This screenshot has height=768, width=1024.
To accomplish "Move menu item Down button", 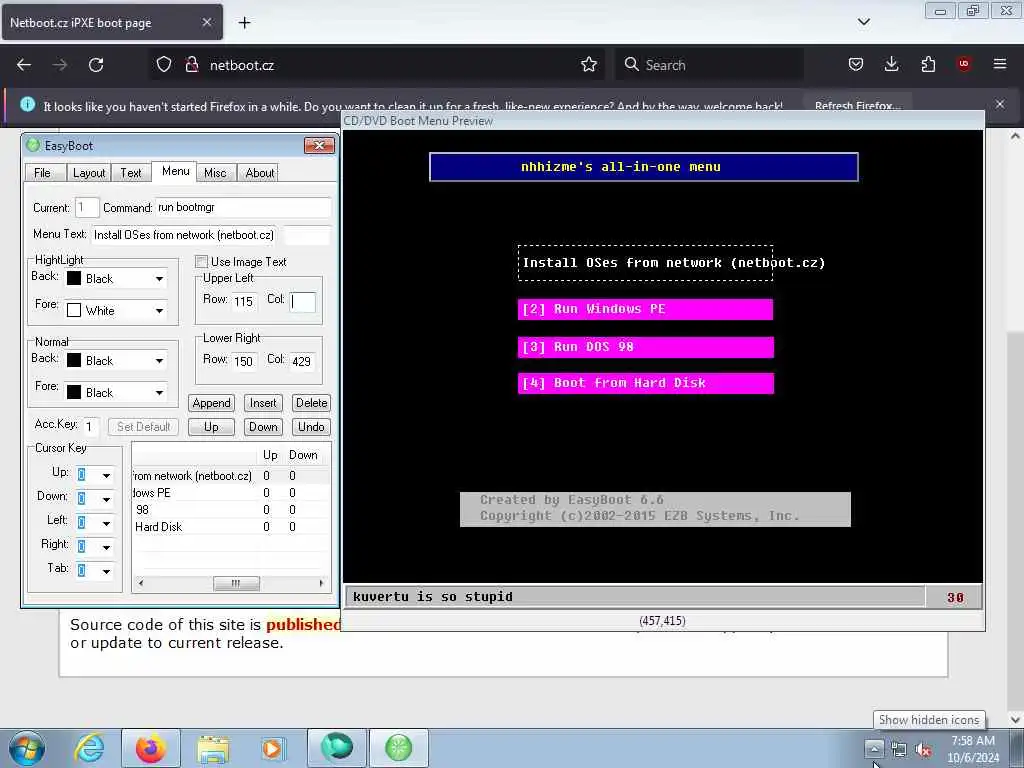I will pyautogui.click(x=263, y=427).
